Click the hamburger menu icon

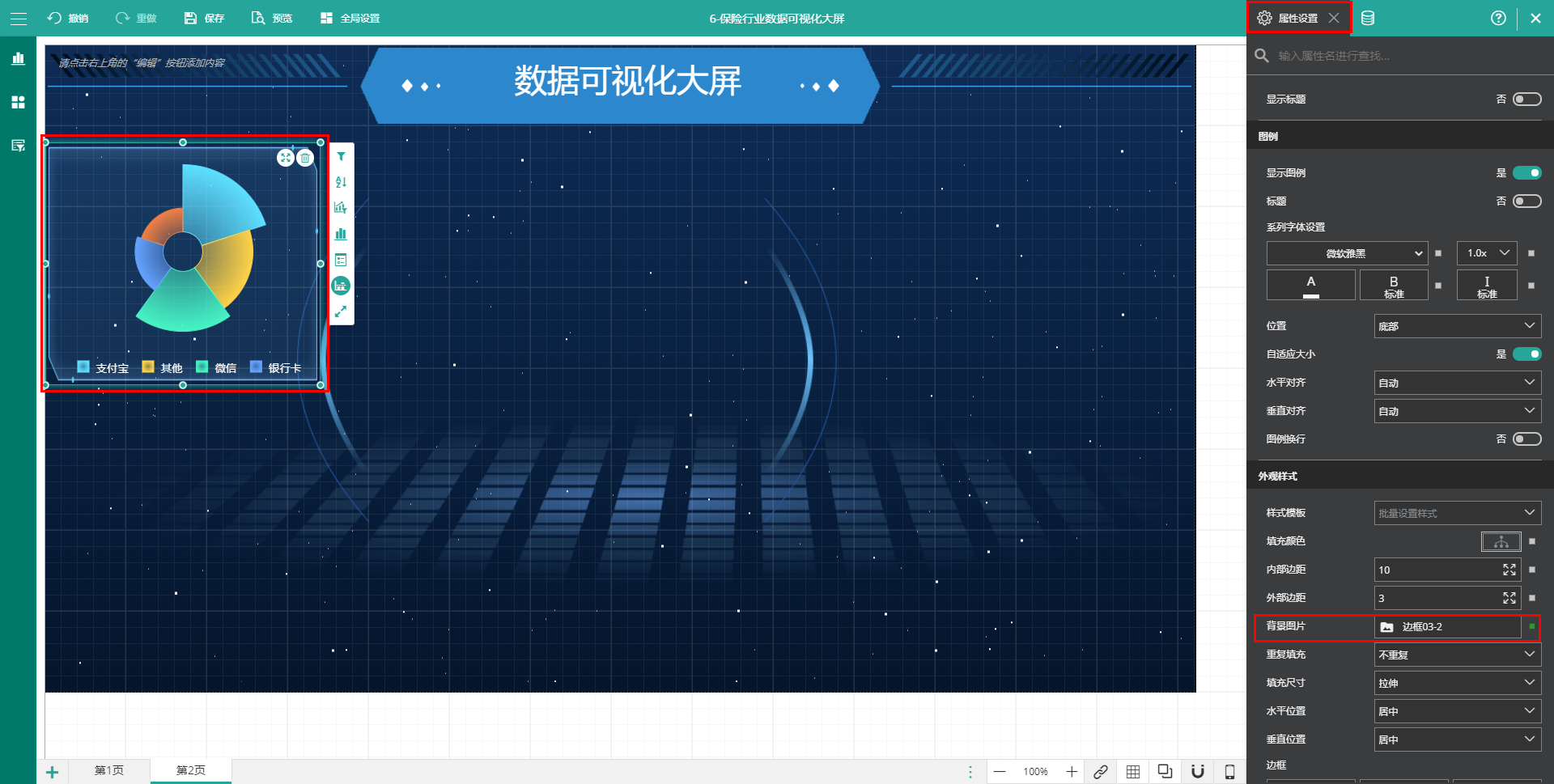tap(18, 18)
